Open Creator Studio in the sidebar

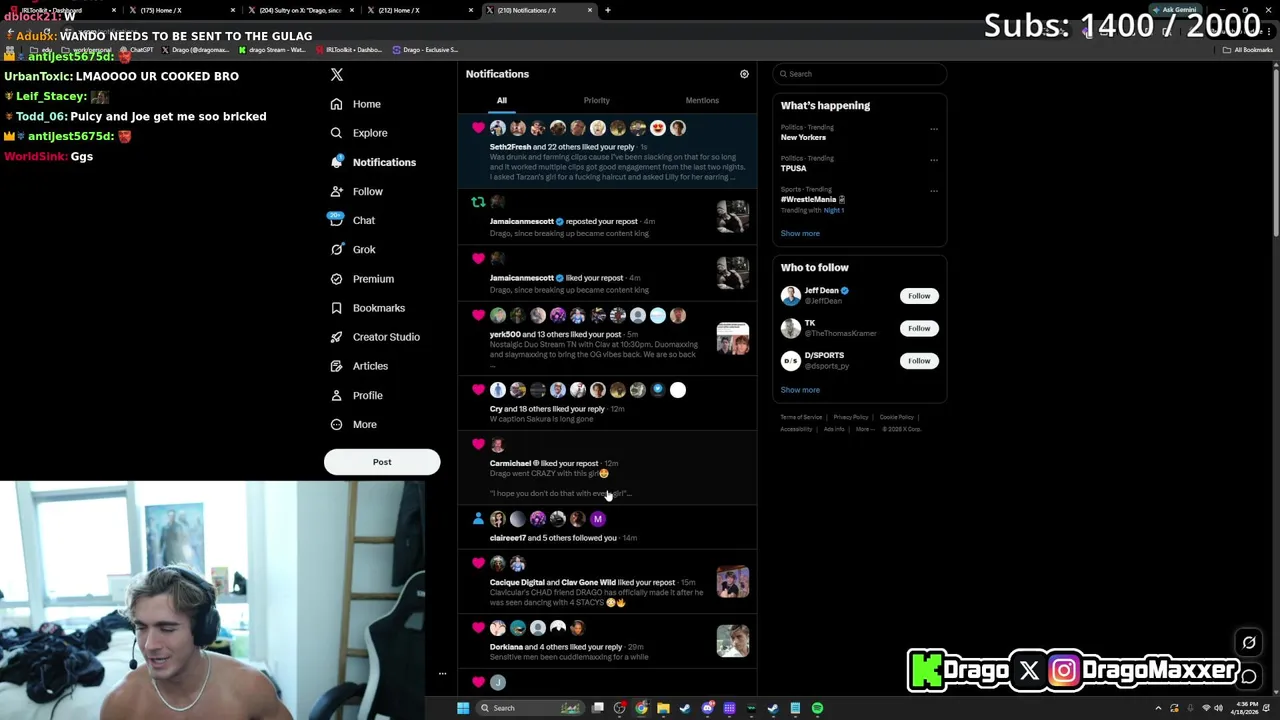(x=374, y=337)
